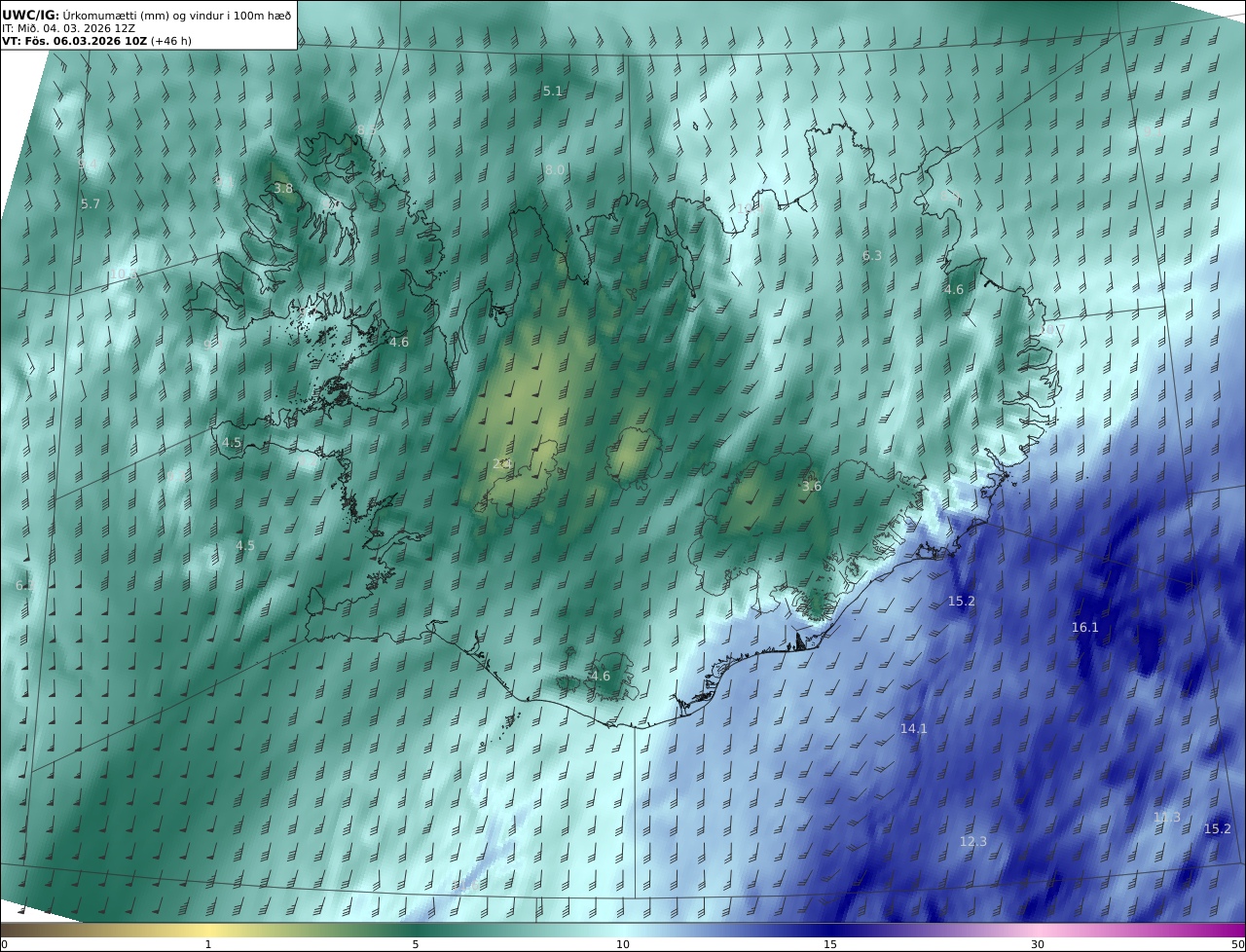Click the "12.3" value label
This screenshot has height=952, width=1246.
(973, 841)
